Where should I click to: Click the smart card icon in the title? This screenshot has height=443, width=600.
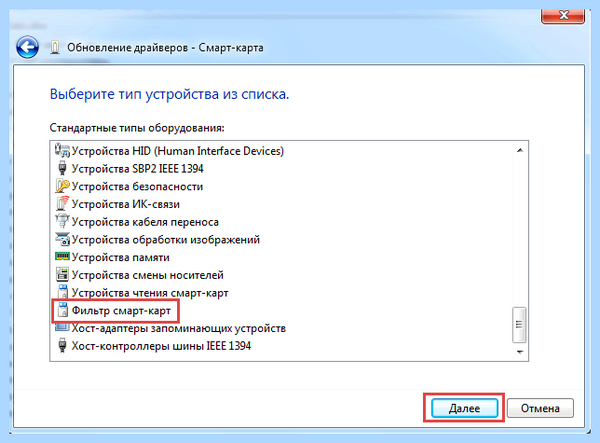coord(55,47)
